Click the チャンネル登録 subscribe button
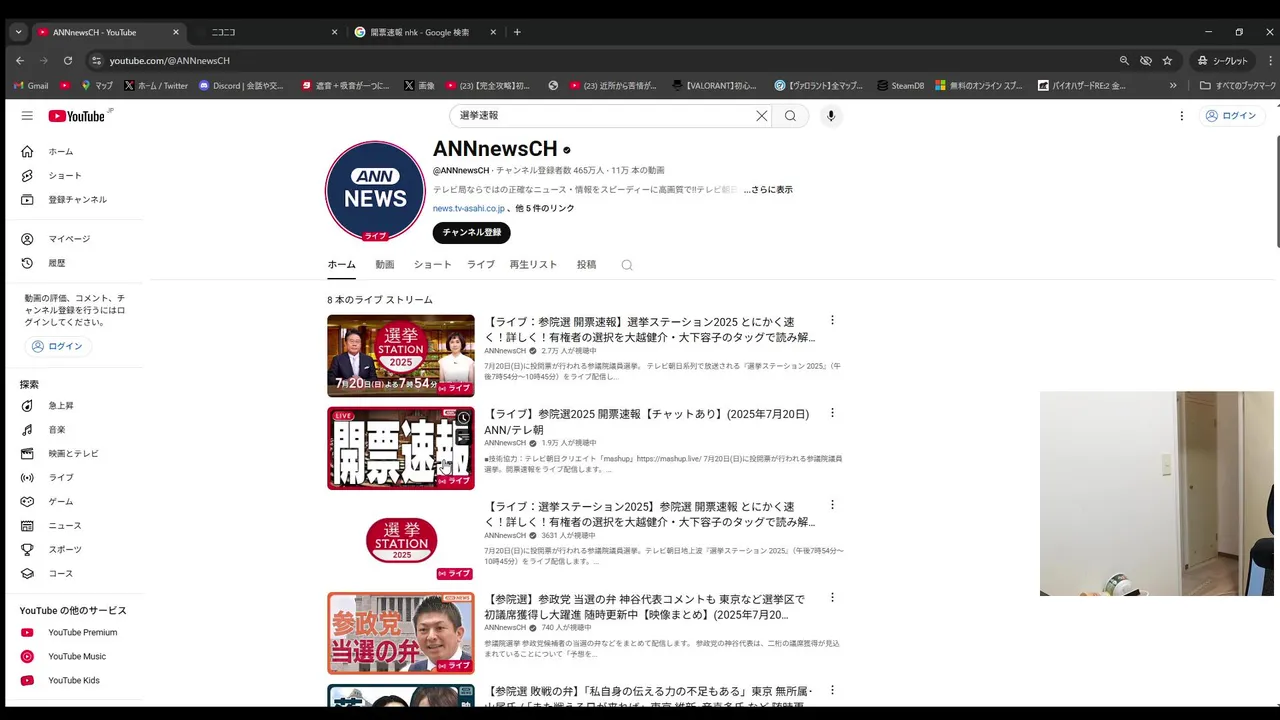The image size is (1280, 720). [x=472, y=233]
